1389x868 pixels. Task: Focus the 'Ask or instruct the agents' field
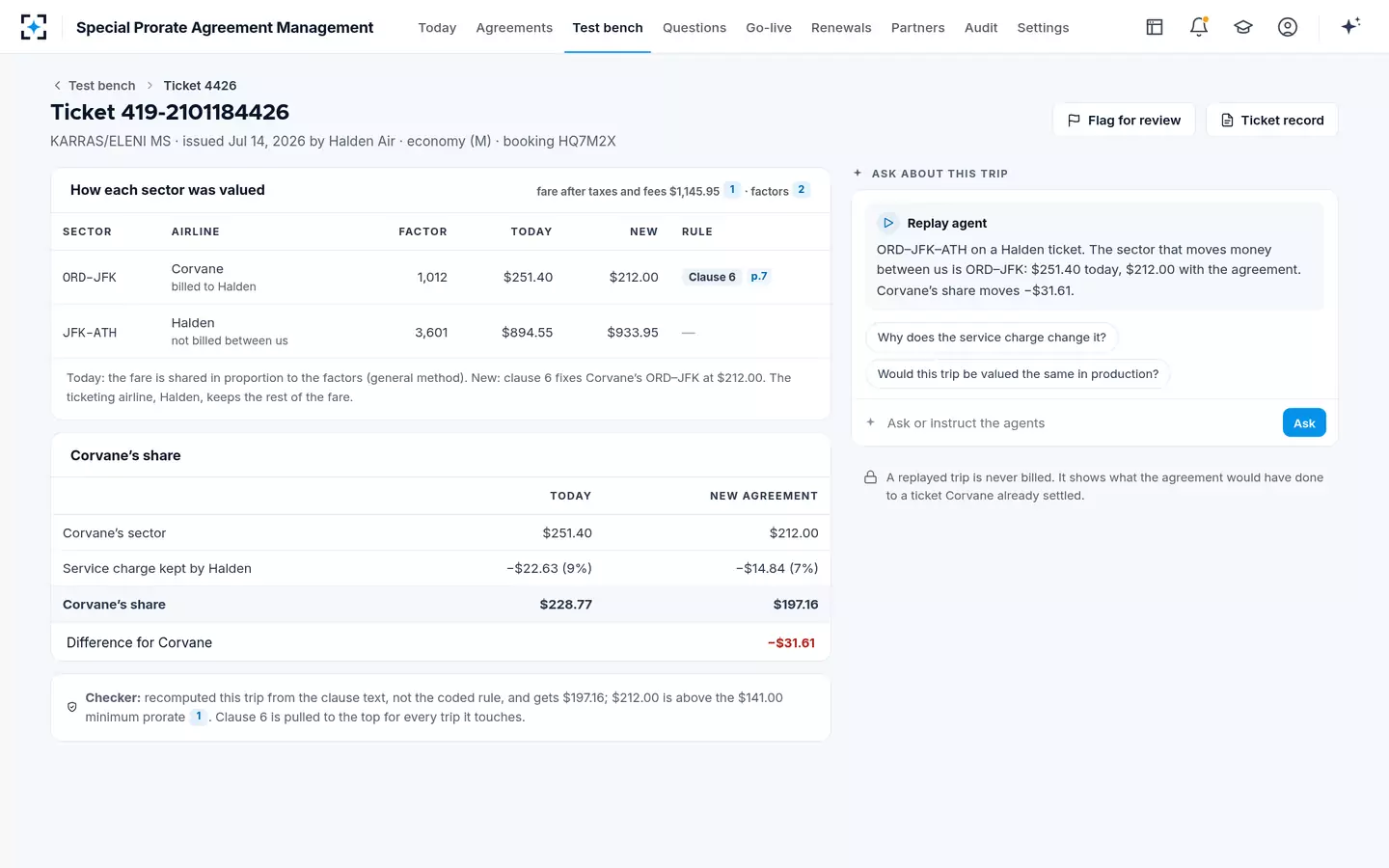click(x=1078, y=422)
